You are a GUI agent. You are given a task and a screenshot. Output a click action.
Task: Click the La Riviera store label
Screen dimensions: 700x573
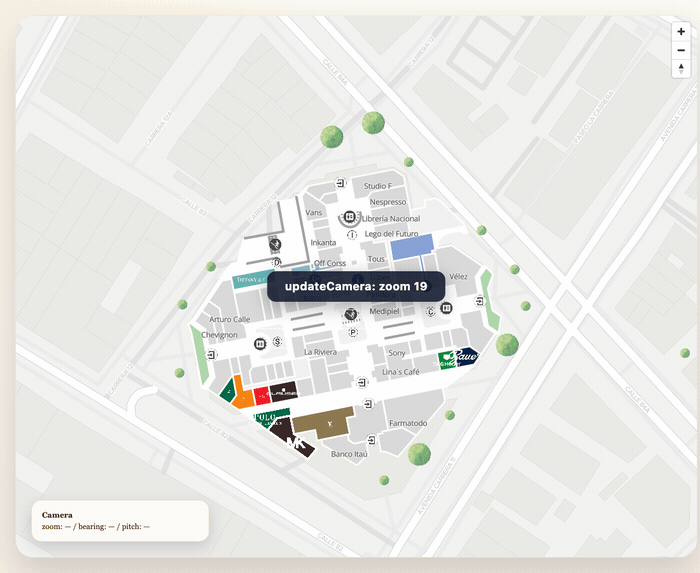pos(320,352)
